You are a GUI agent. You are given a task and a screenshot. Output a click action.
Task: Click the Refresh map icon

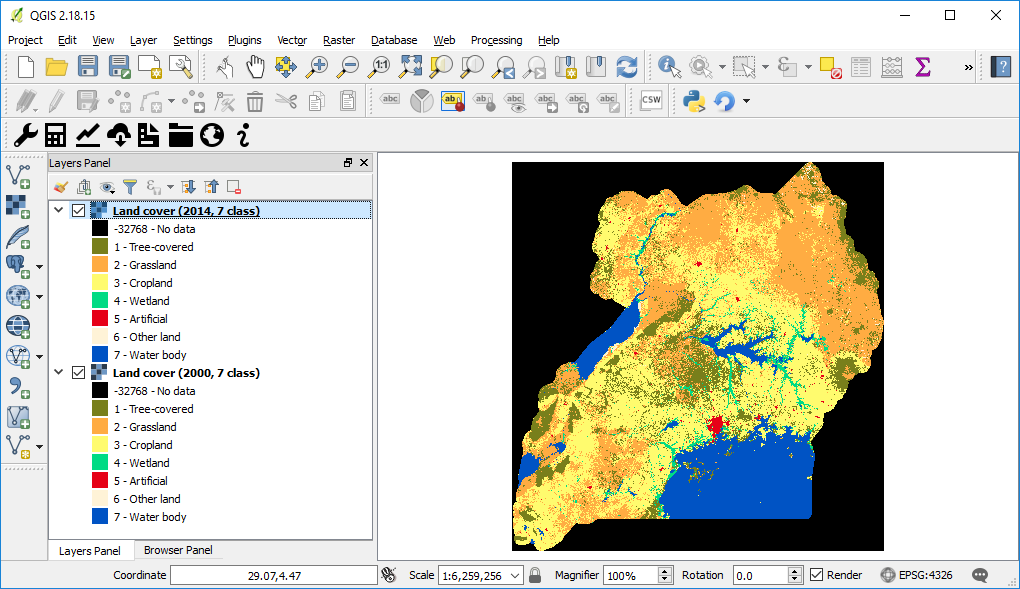(627, 67)
